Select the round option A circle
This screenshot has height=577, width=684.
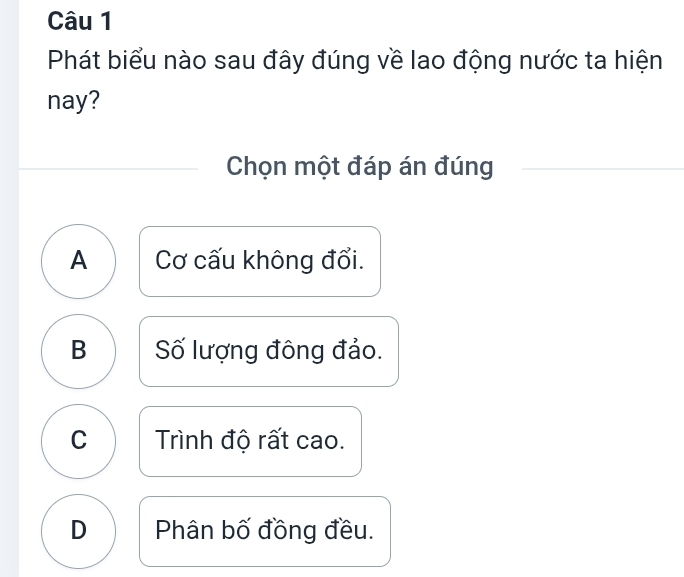79,261
